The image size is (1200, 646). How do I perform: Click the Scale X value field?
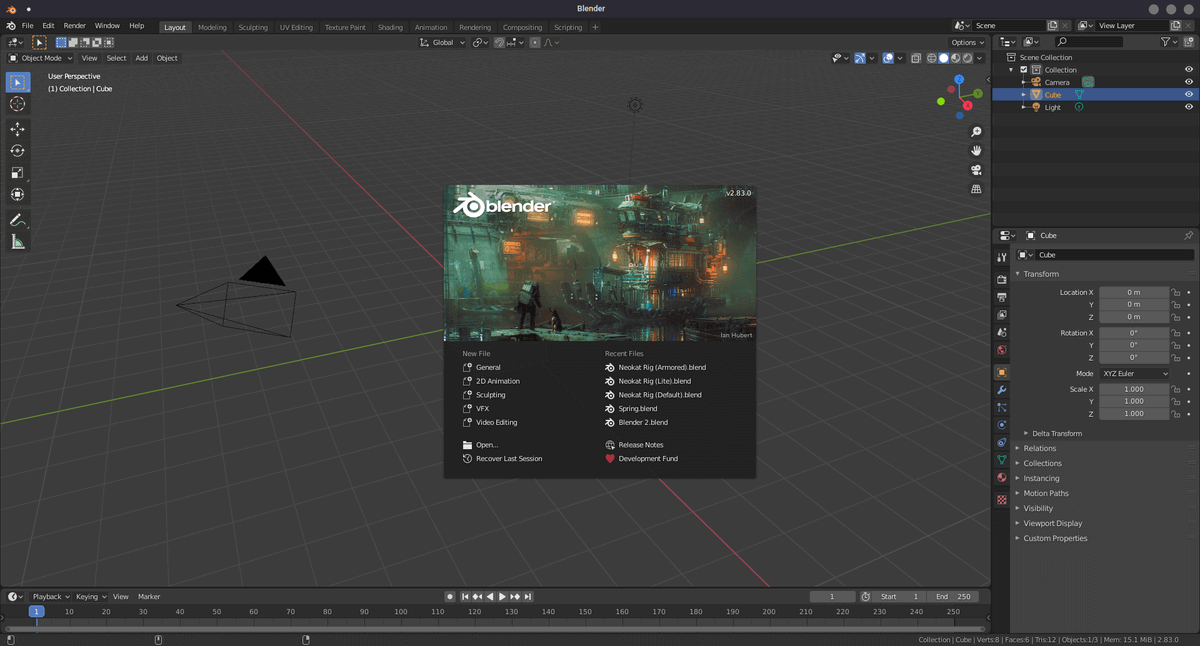point(1134,390)
